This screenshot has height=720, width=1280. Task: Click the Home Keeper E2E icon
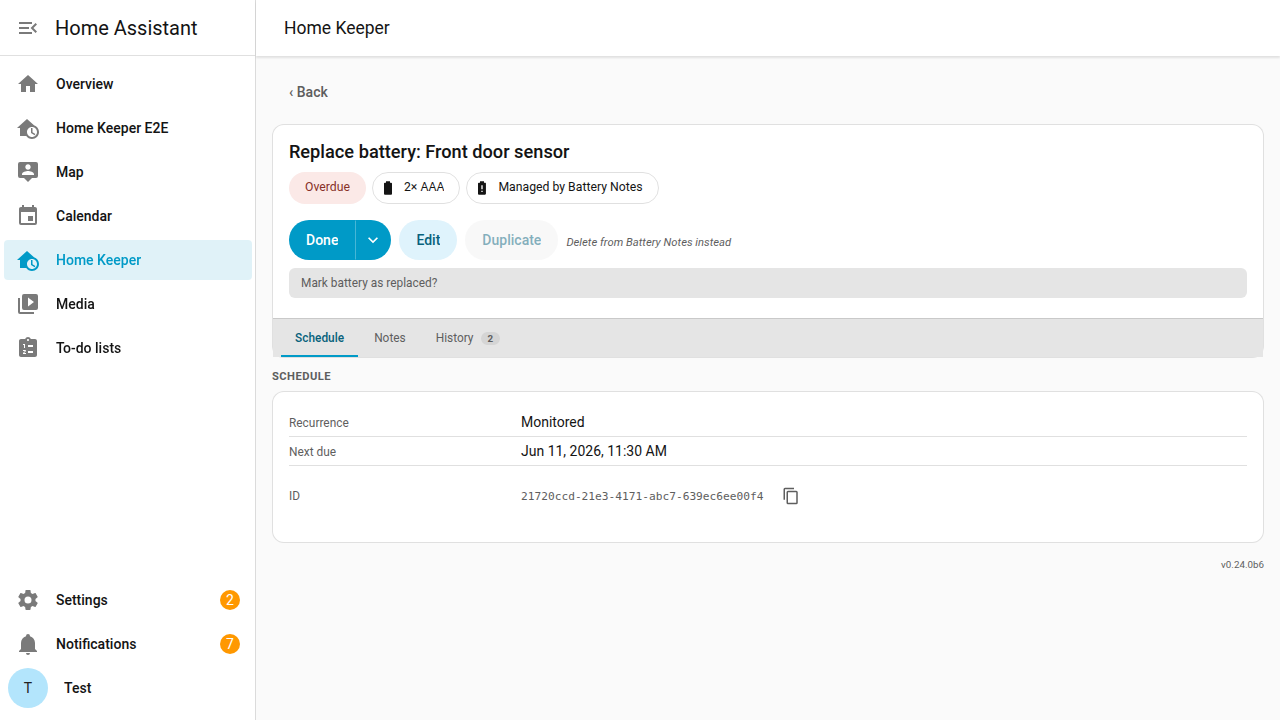point(28,128)
